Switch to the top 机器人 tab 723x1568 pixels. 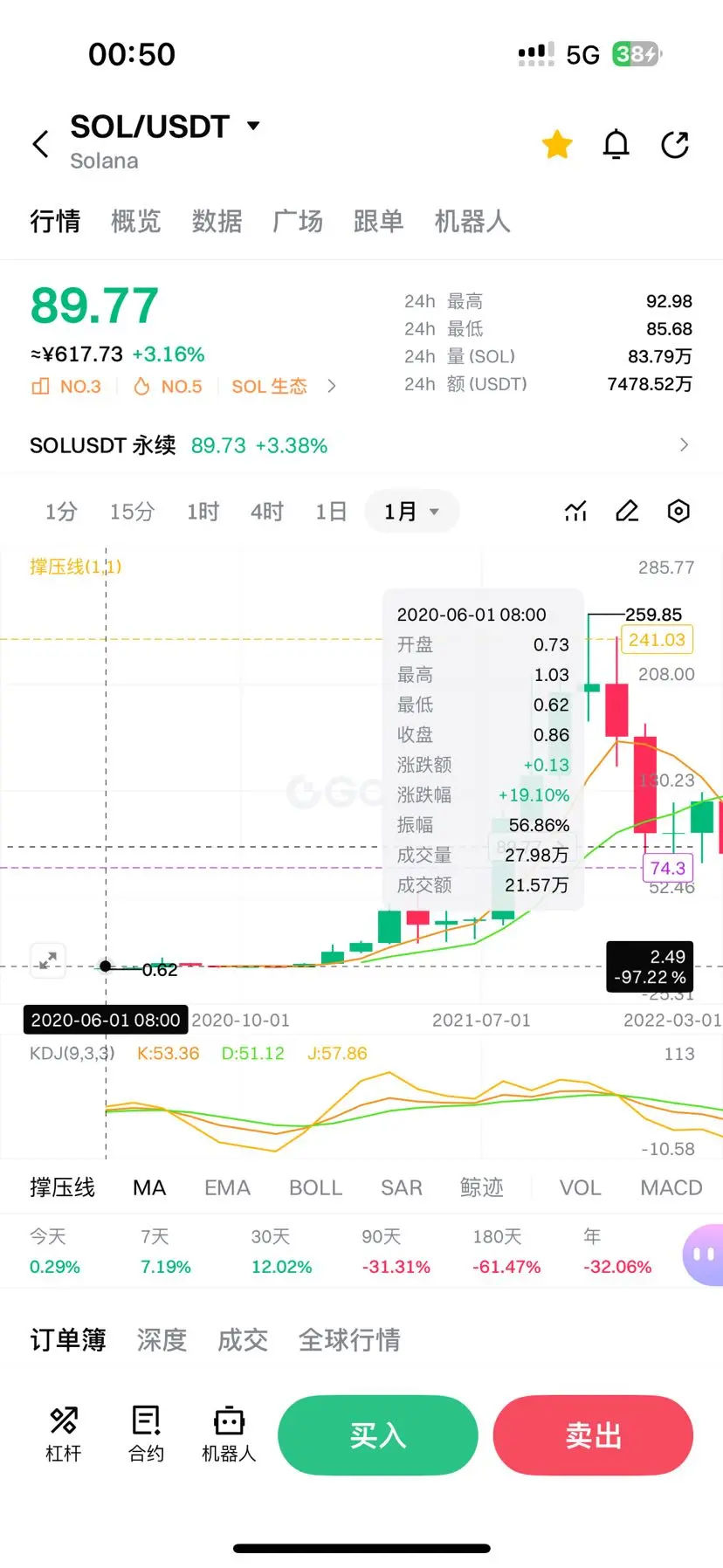tap(472, 221)
